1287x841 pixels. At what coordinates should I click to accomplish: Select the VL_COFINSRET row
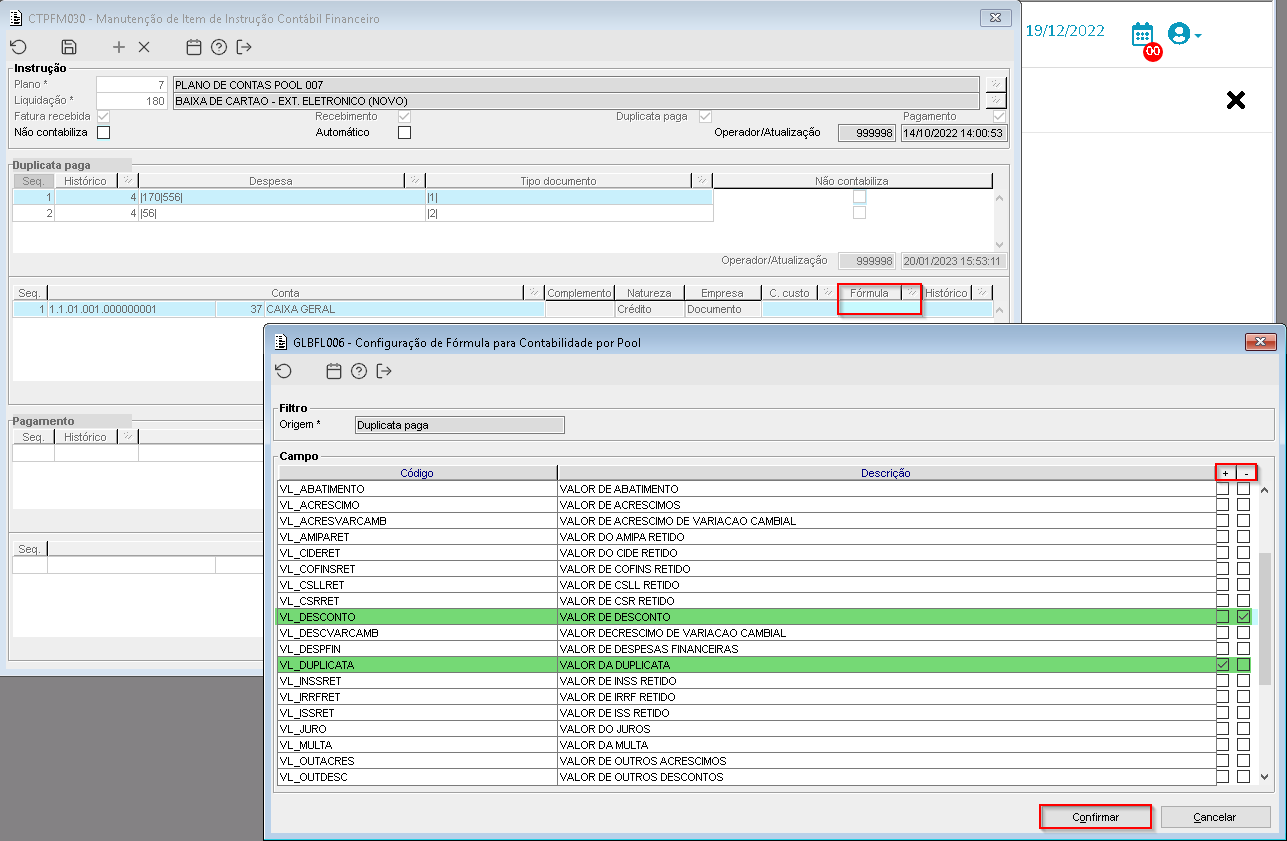(x=746, y=569)
